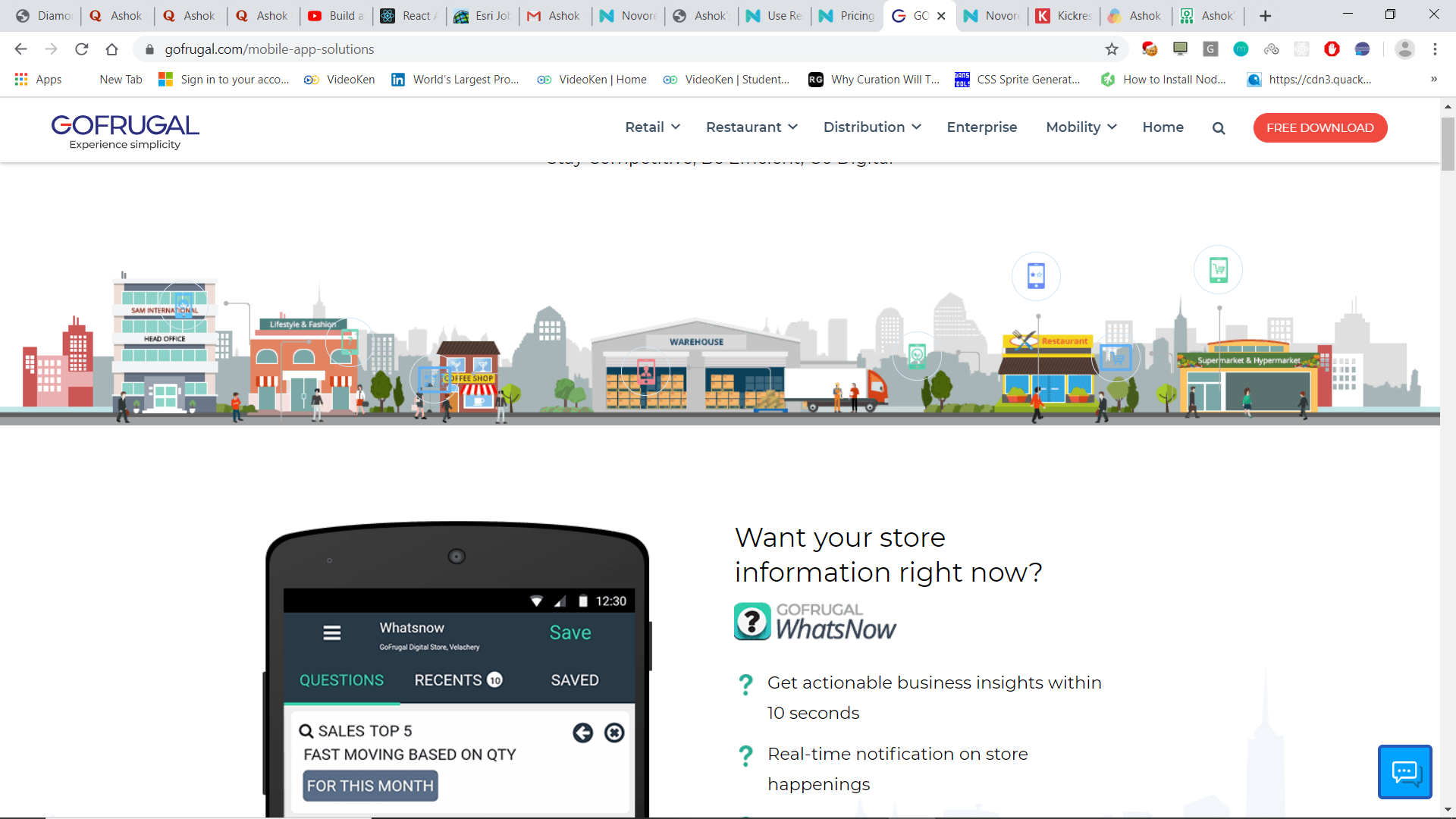The image size is (1456, 819).
Task: Click the red Opera extension icon
Action: [x=1332, y=49]
